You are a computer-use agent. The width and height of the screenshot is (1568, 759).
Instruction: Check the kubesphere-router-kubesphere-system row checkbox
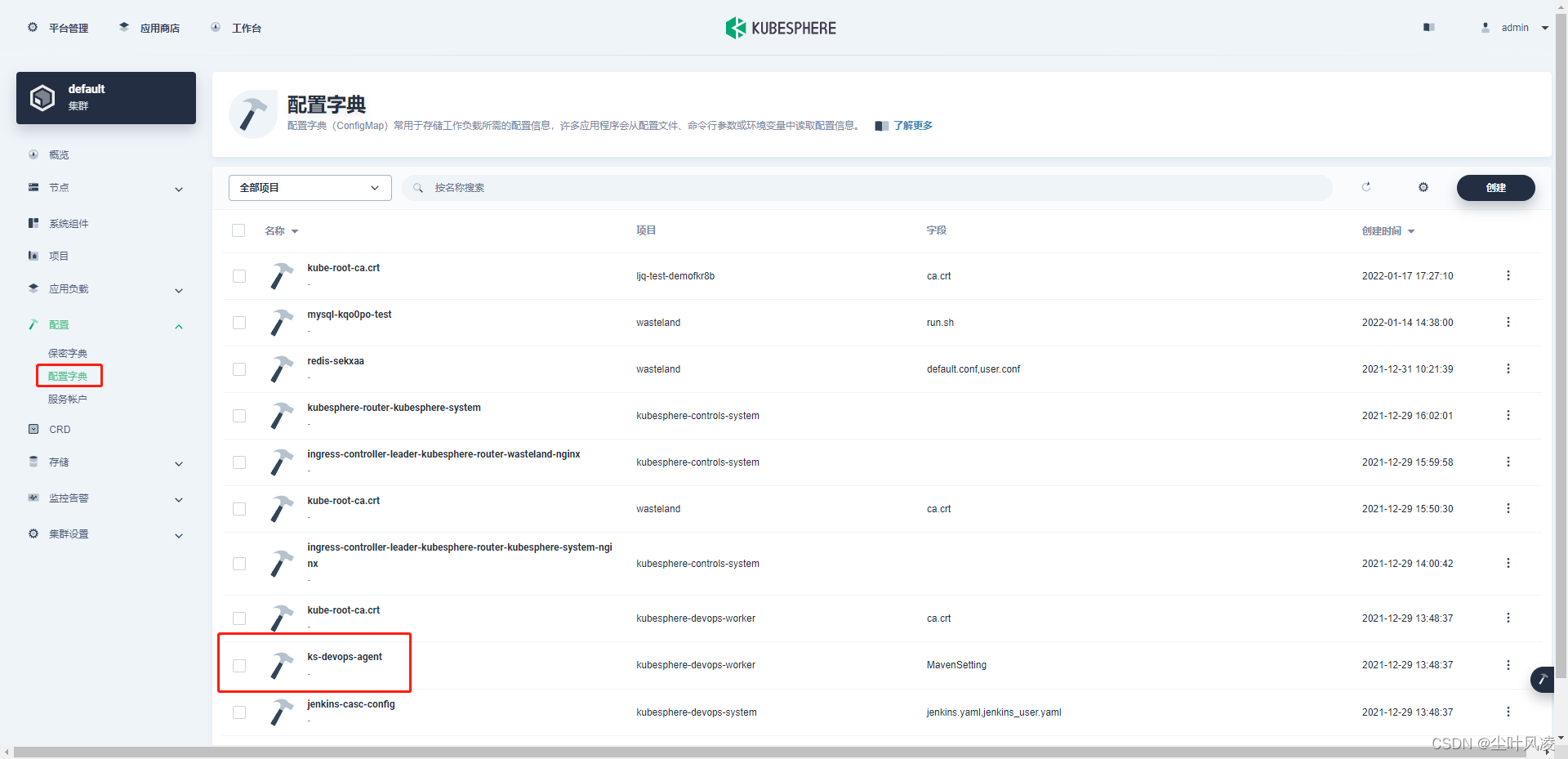239,416
